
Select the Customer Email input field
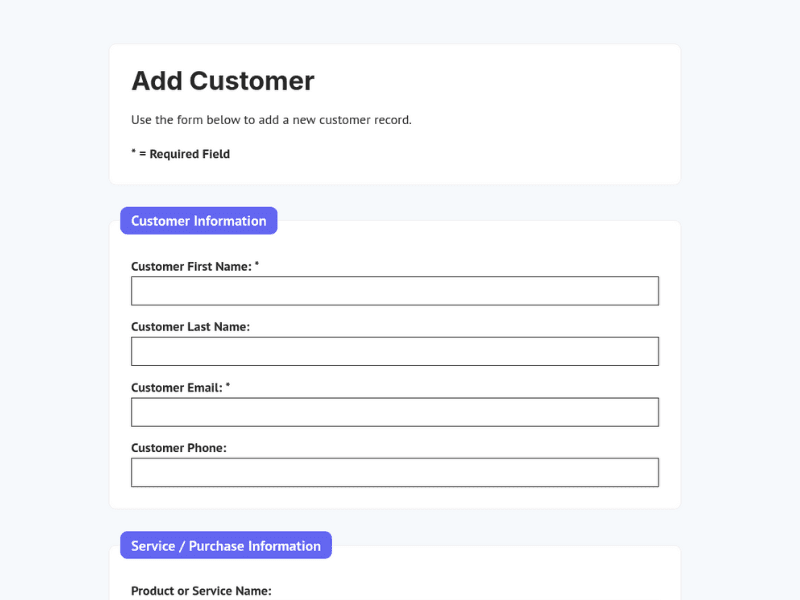click(x=394, y=412)
